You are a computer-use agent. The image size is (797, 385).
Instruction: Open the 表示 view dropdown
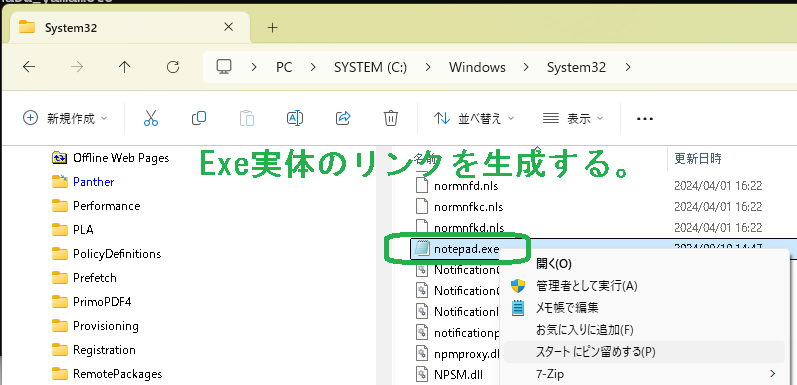pyautogui.click(x=573, y=119)
